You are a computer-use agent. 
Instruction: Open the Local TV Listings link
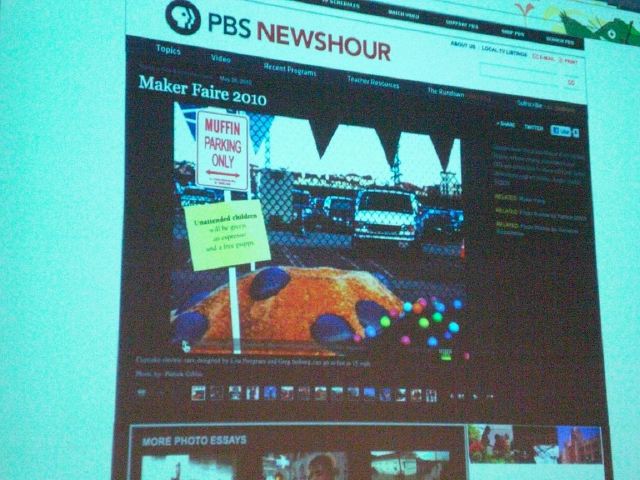pyautogui.click(x=504, y=51)
